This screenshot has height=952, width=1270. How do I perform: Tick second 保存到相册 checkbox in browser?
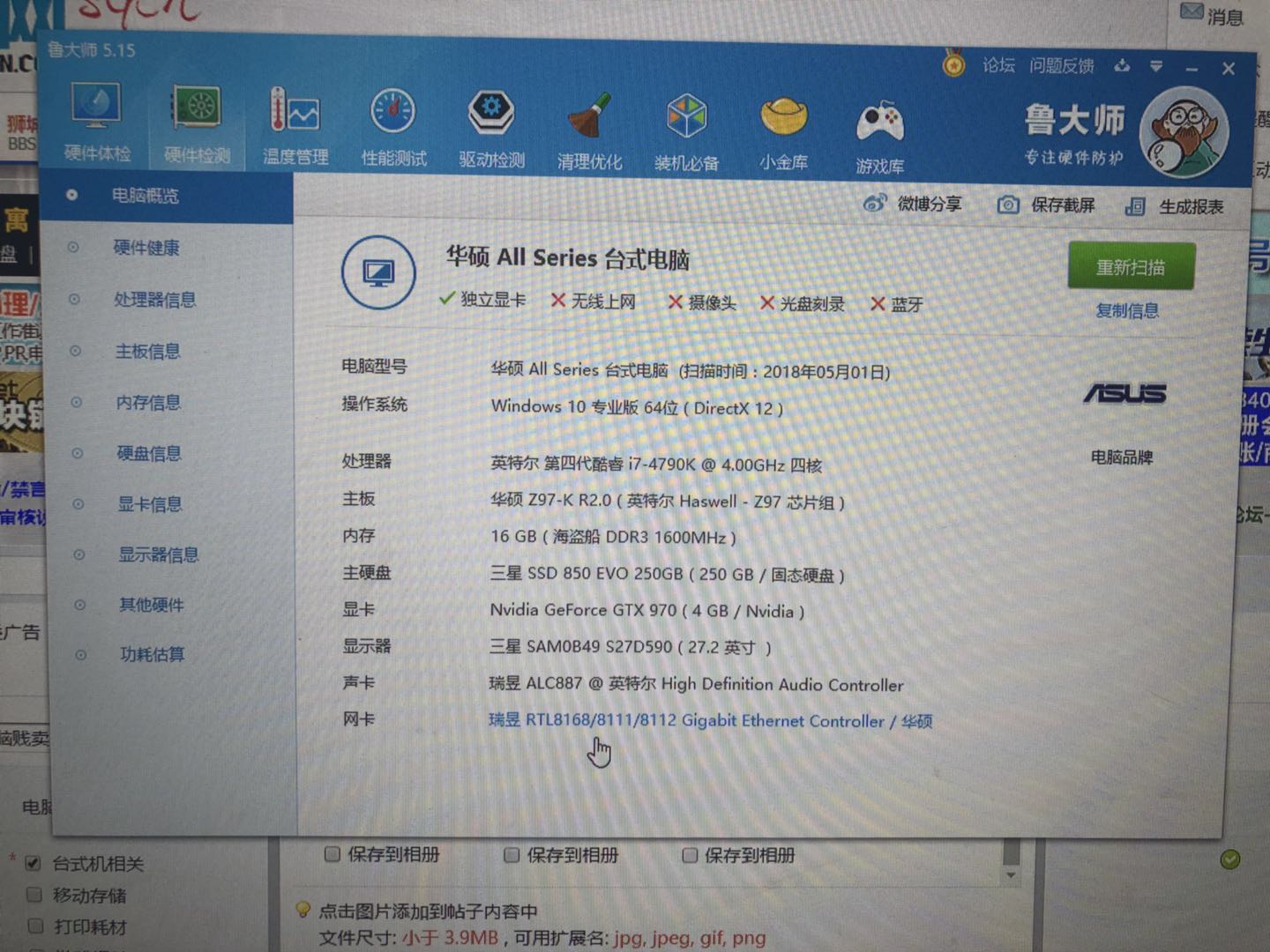(512, 855)
